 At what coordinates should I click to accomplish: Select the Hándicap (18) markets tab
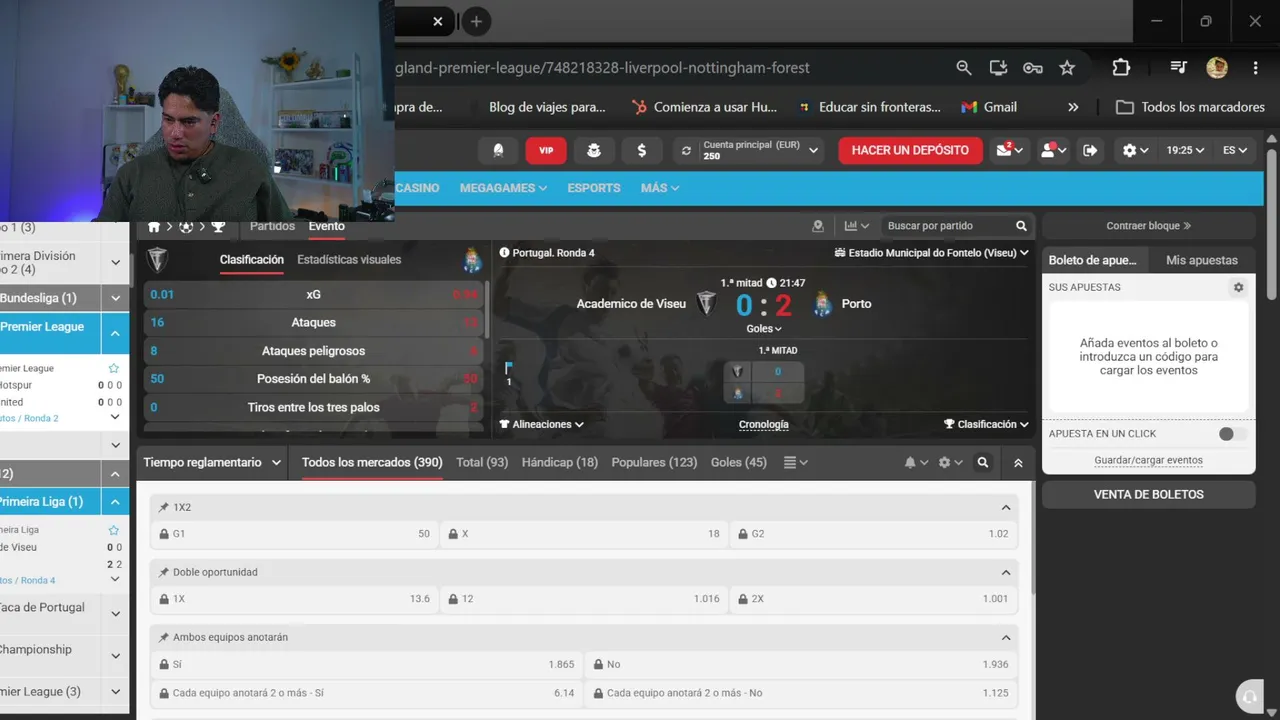coord(559,462)
